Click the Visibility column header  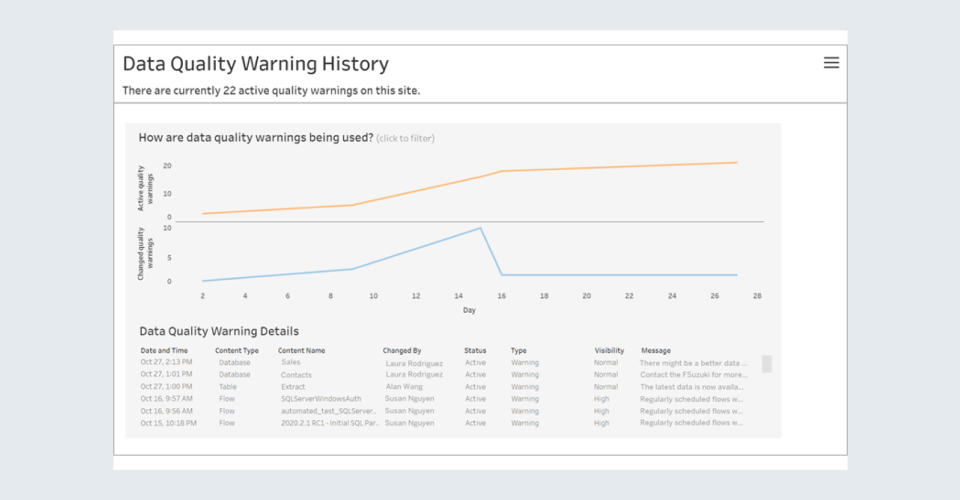coord(609,351)
